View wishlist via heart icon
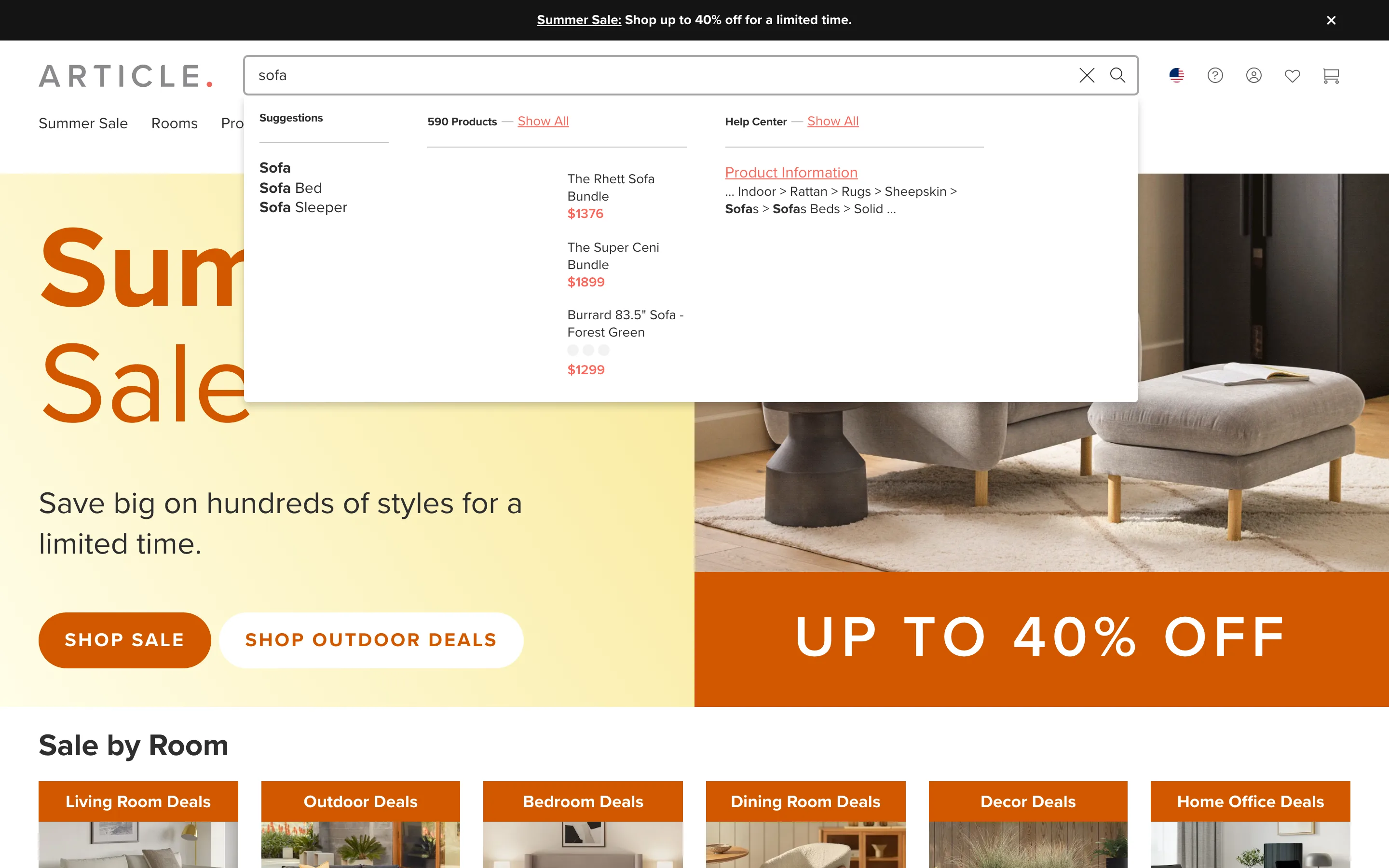Image resolution: width=1389 pixels, height=868 pixels. click(1292, 76)
